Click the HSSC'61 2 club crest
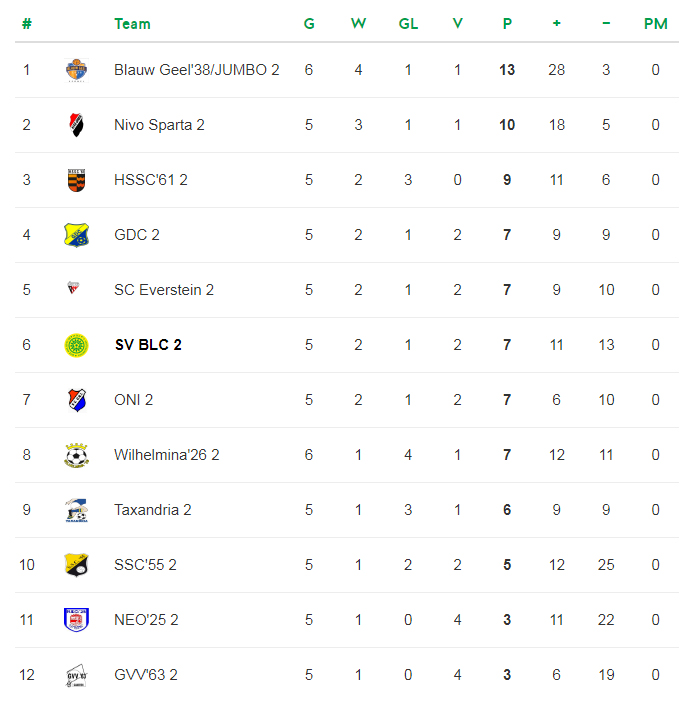Screen dimensions: 683x701 (76, 180)
